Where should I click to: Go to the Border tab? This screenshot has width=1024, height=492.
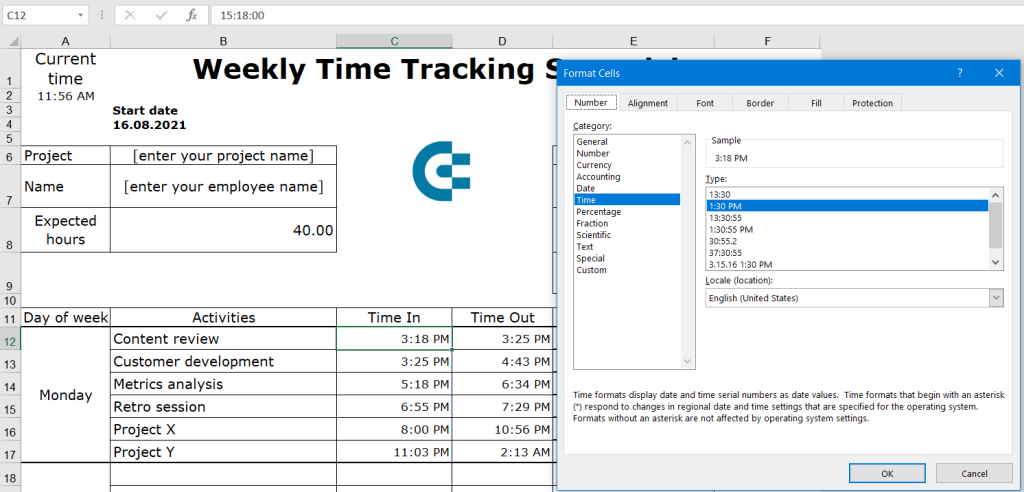point(760,103)
